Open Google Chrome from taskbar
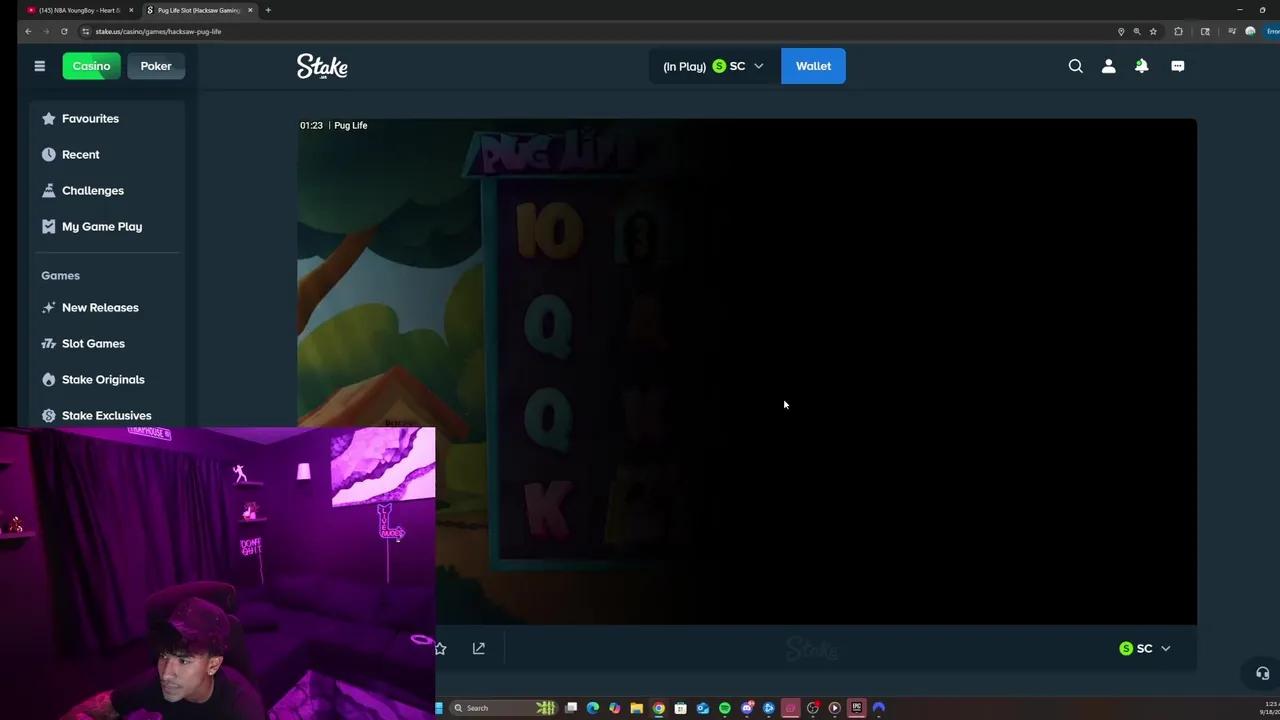The width and height of the screenshot is (1280, 720). pos(658,708)
